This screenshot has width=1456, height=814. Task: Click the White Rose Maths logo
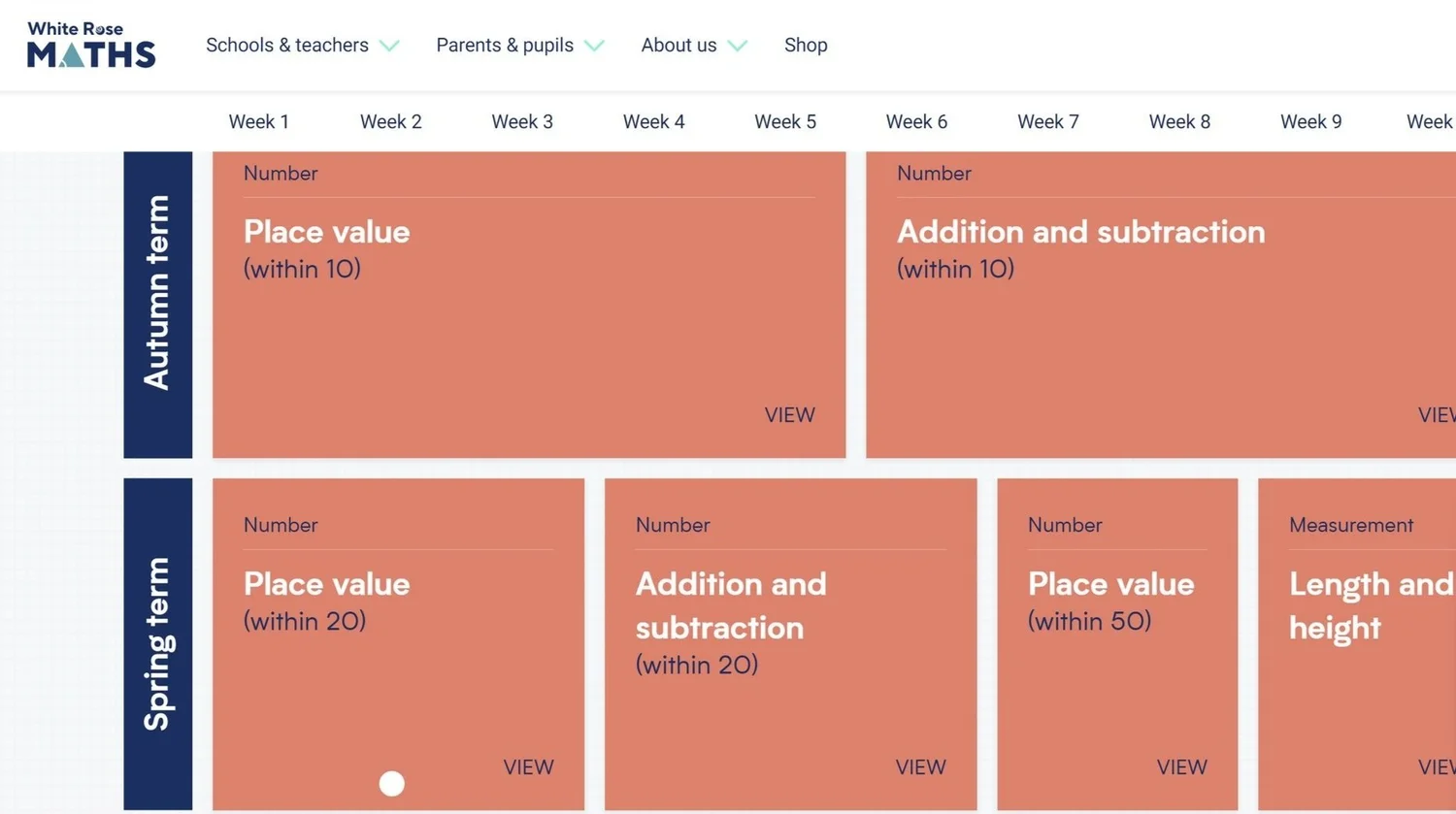[x=91, y=45]
